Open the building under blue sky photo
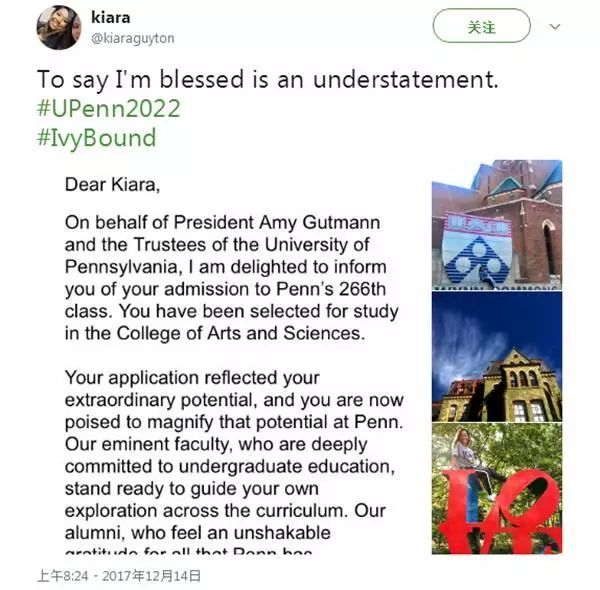 pos(496,356)
